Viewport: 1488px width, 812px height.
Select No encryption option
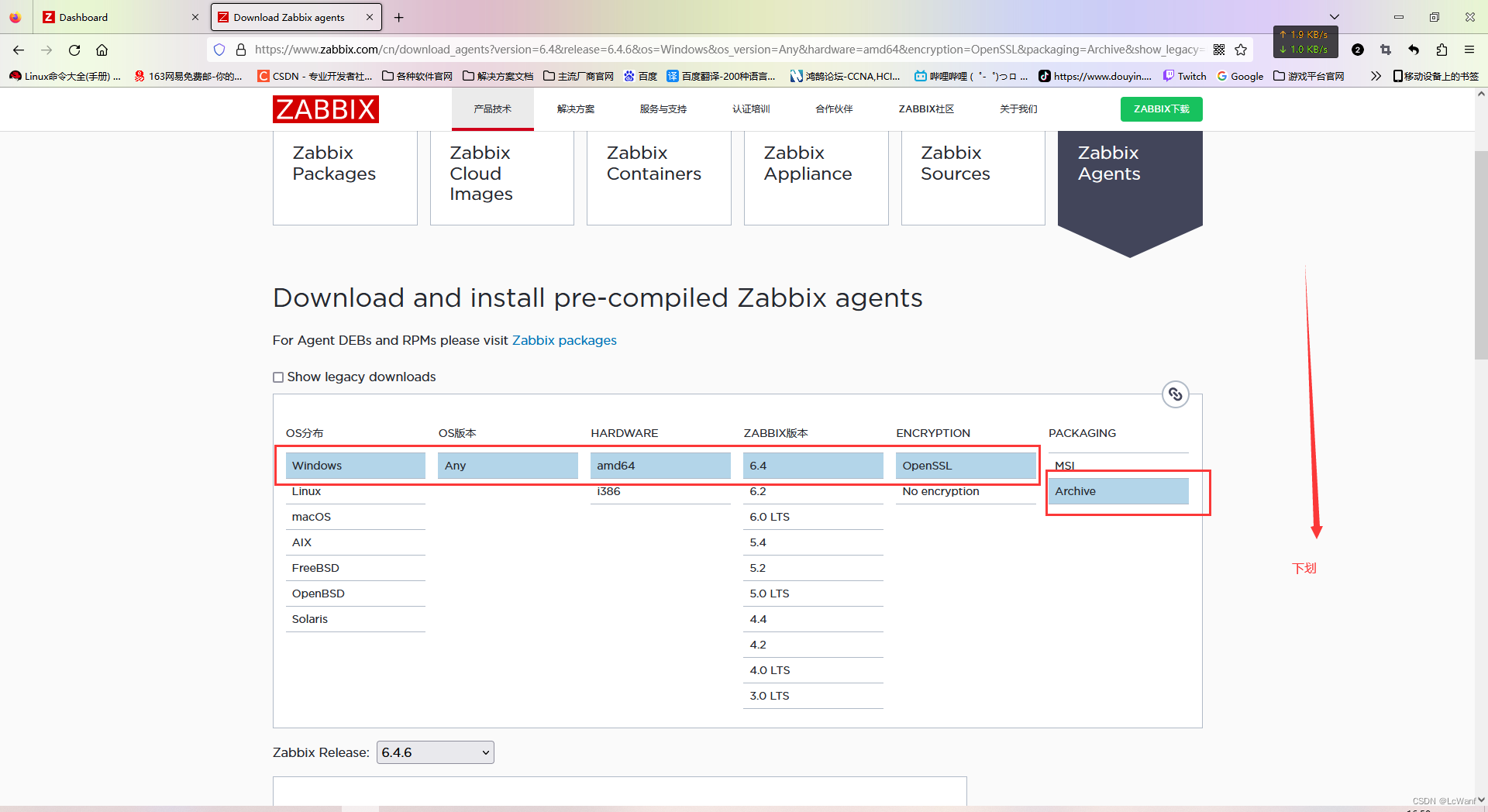pyautogui.click(x=966, y=491)
